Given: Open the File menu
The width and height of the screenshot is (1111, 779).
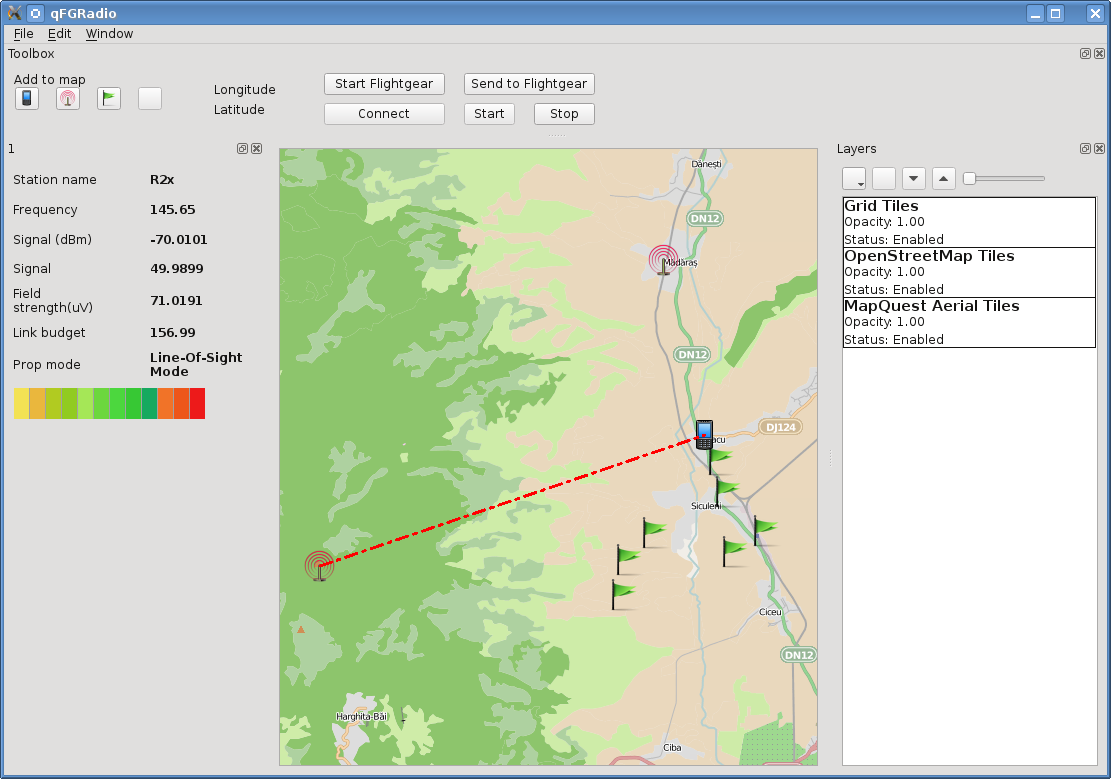Looking at the screenshot, I should 23,33.
